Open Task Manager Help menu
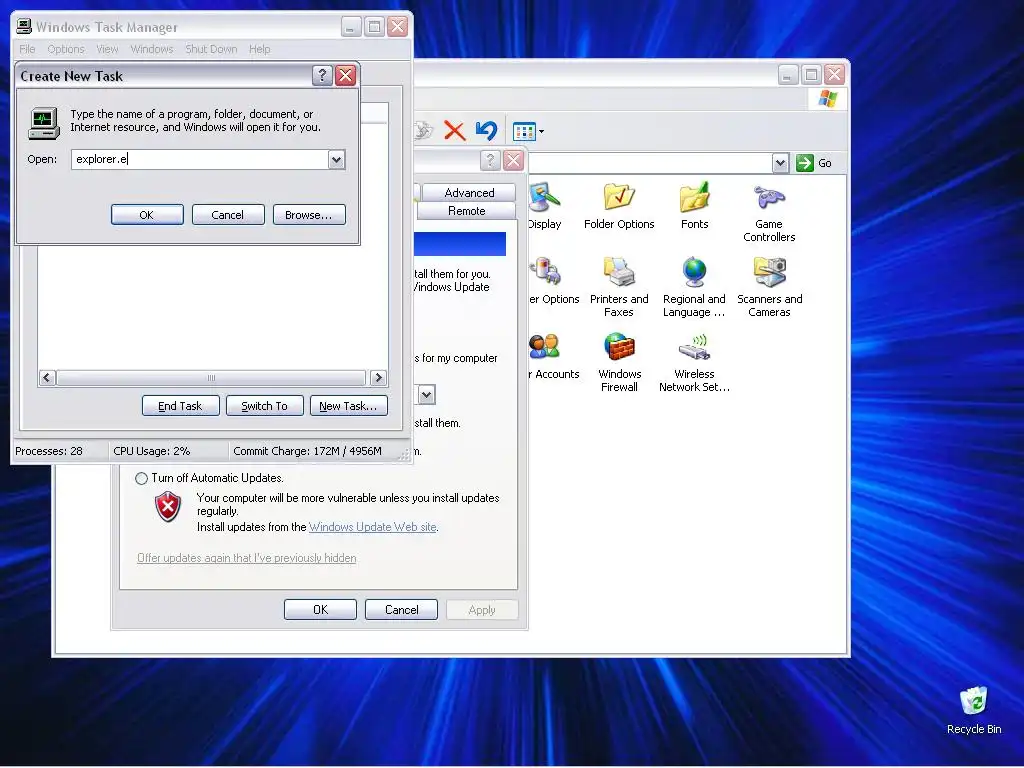This screenshot has width=1024, height=768. click(x=259, y=49)
